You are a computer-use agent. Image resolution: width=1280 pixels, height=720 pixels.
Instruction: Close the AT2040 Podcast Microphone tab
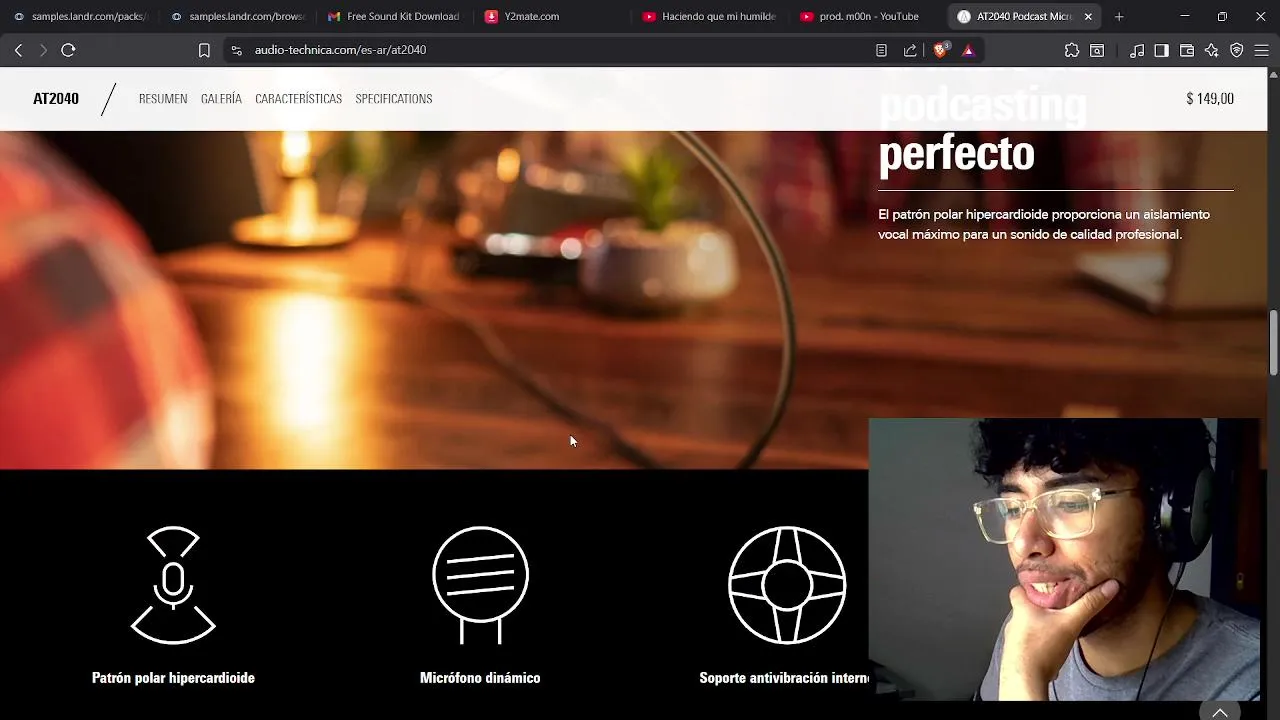(1088, 16)
